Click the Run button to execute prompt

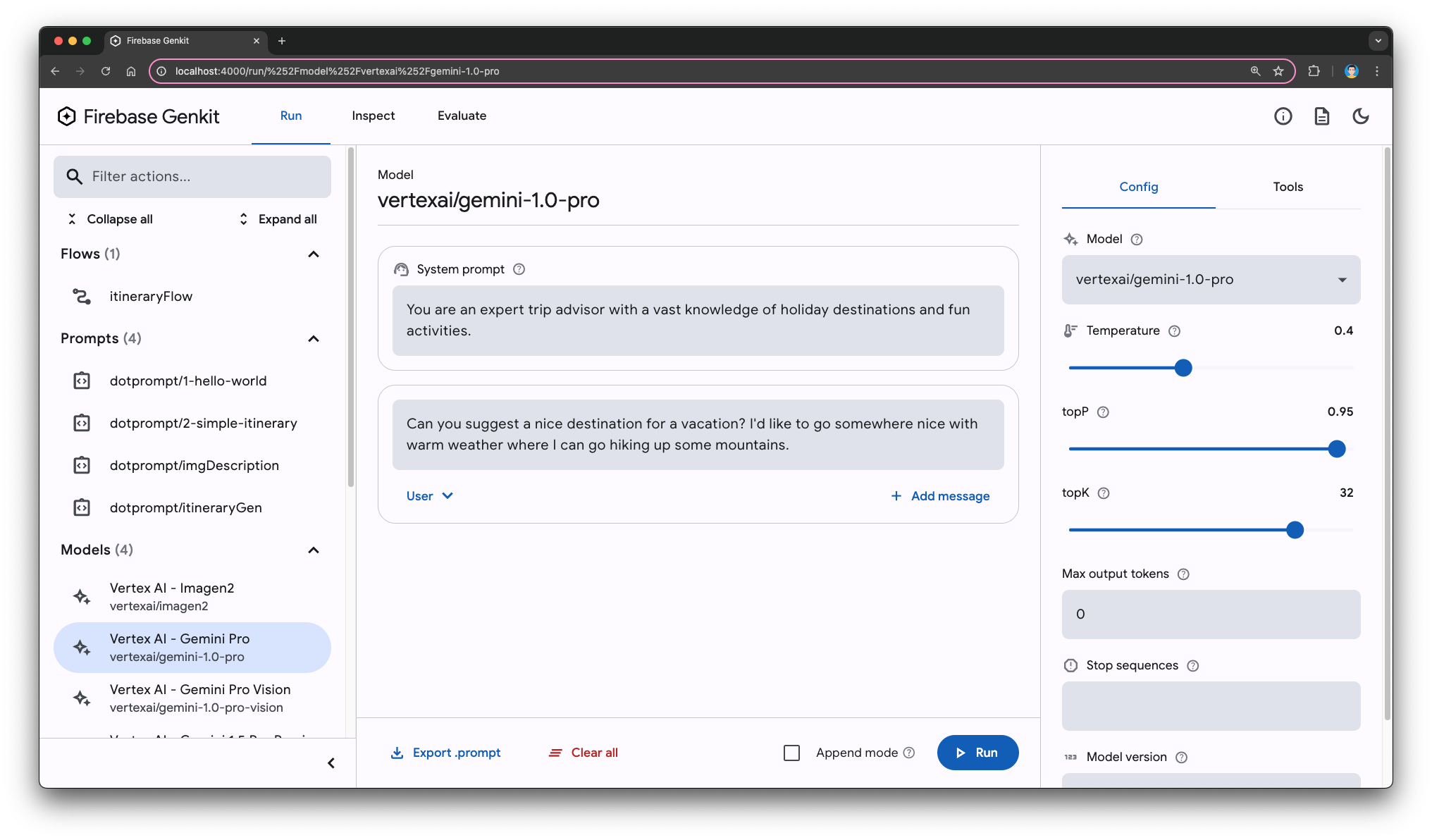click(977, 752)
